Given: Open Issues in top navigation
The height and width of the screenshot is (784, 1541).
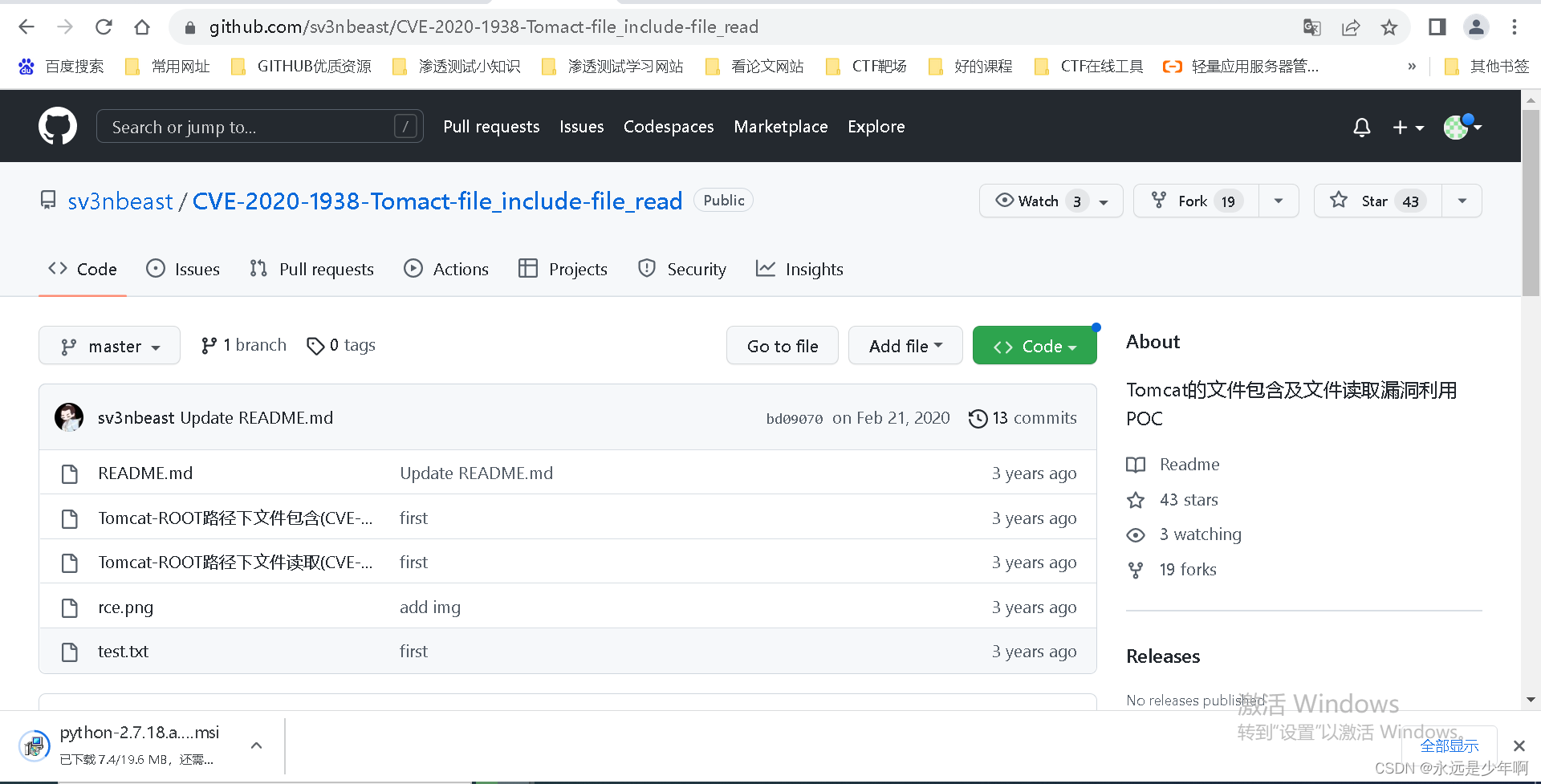Looking at the screenshot, I should point(582,126).
